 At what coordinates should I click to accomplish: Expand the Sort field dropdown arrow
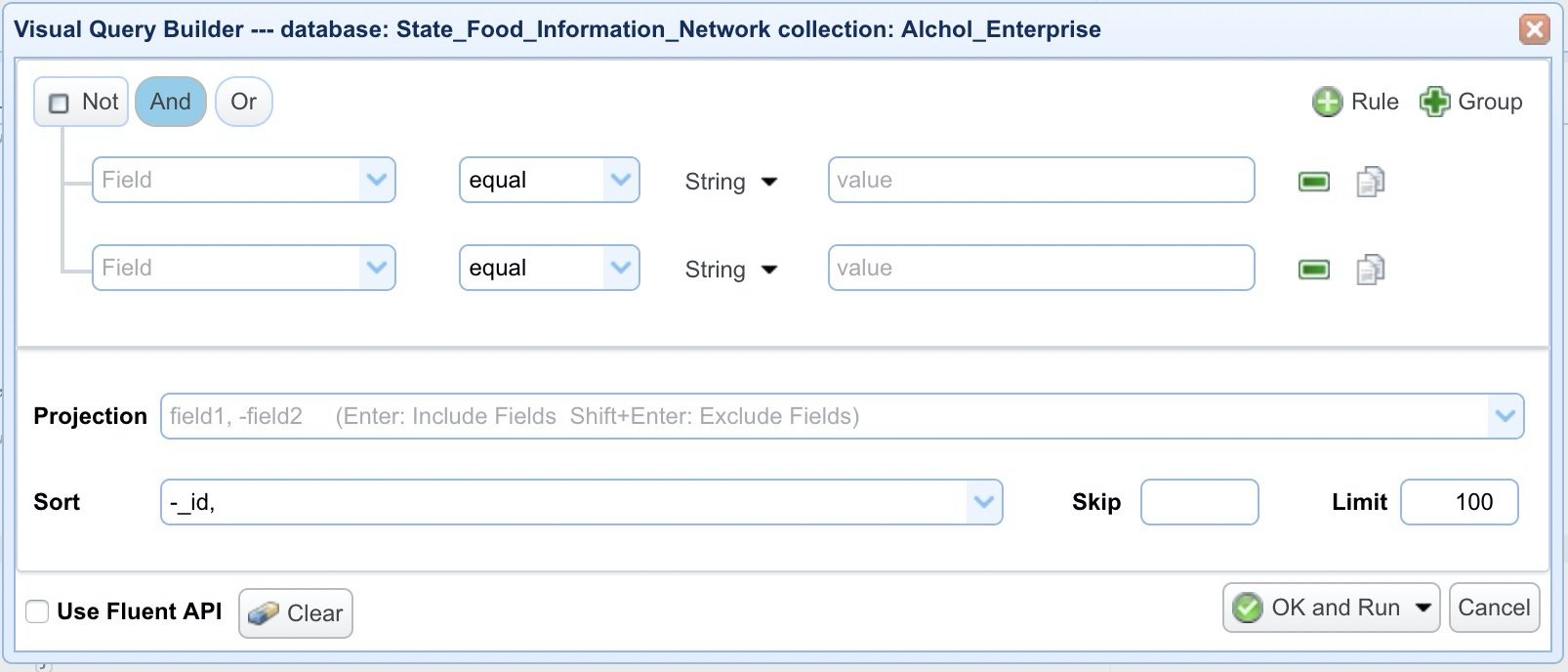click(x=983, y=502)
